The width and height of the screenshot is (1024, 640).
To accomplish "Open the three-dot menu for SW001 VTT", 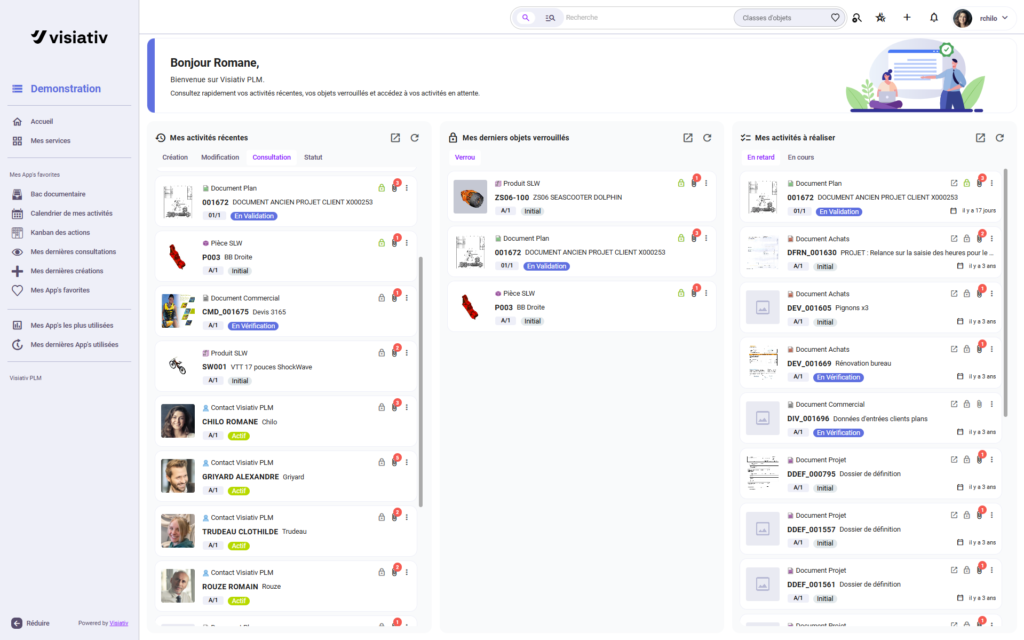I will (x=406, y=353).
